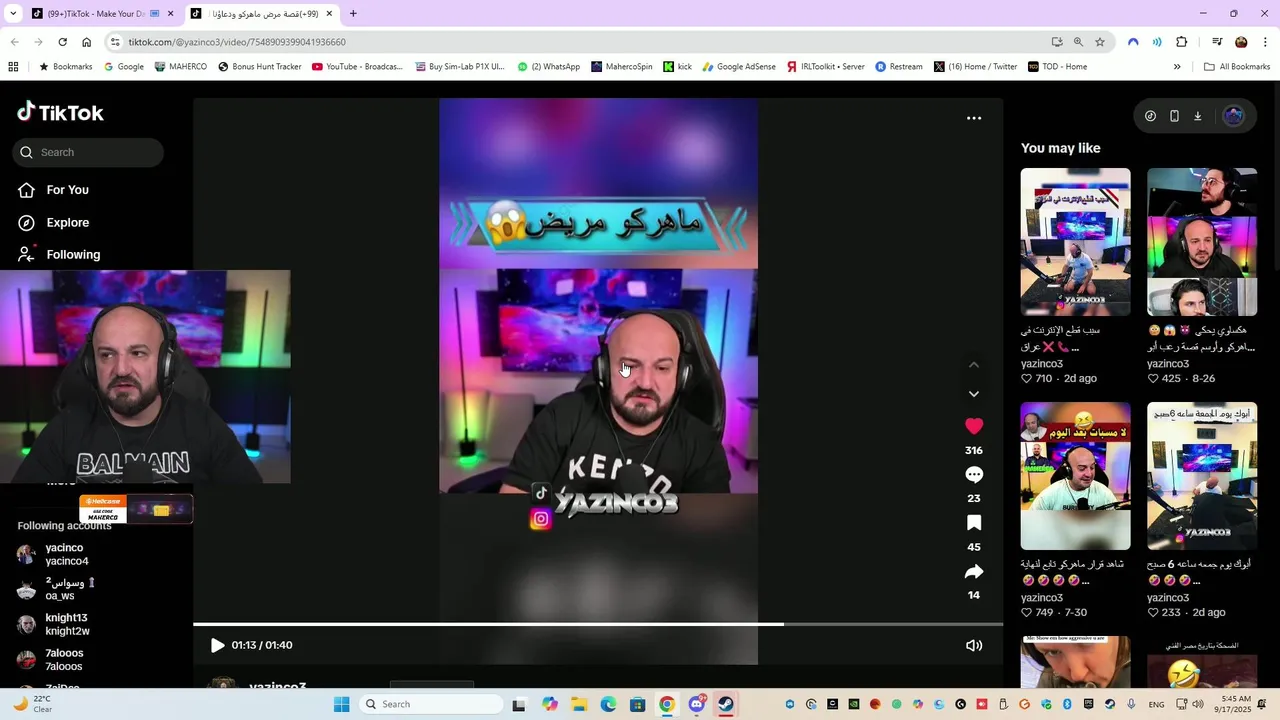Go to browser home page
This screenshot has height=720, width=1280.
(x=87, y=42)
